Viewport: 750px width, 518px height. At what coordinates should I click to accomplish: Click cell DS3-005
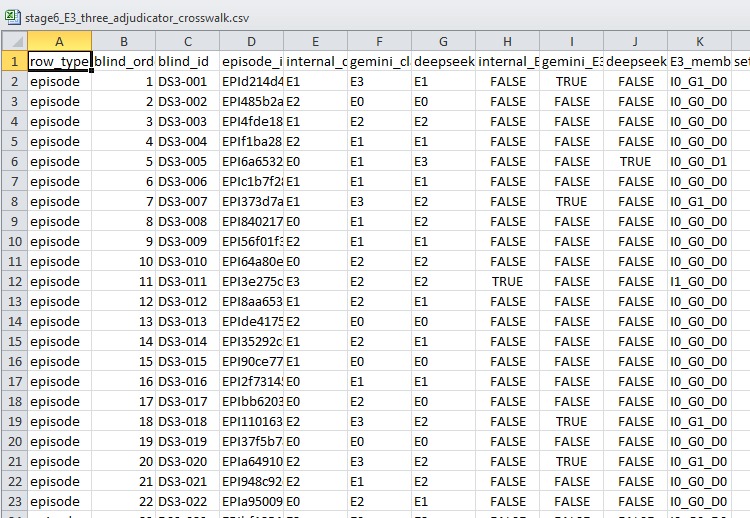pos(188,161)
